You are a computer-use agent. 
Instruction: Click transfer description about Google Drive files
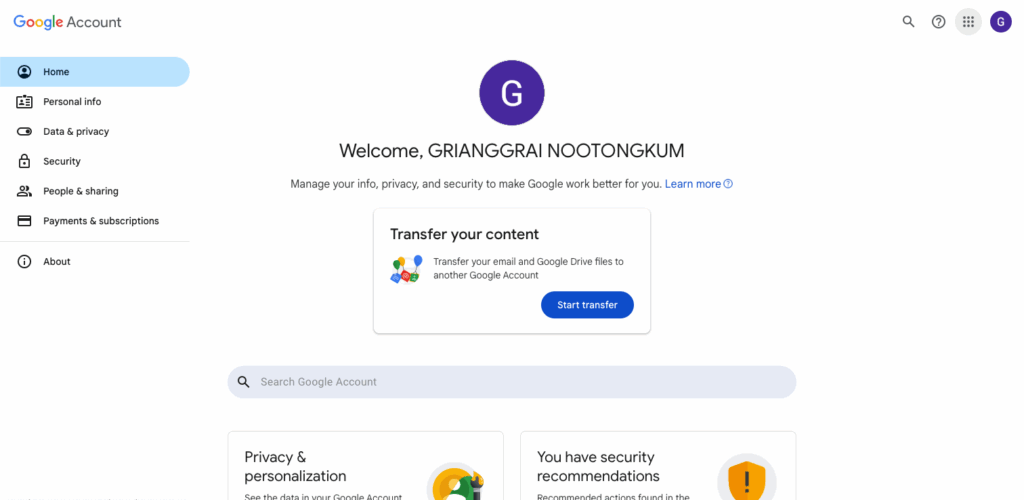tap(528, 268)
